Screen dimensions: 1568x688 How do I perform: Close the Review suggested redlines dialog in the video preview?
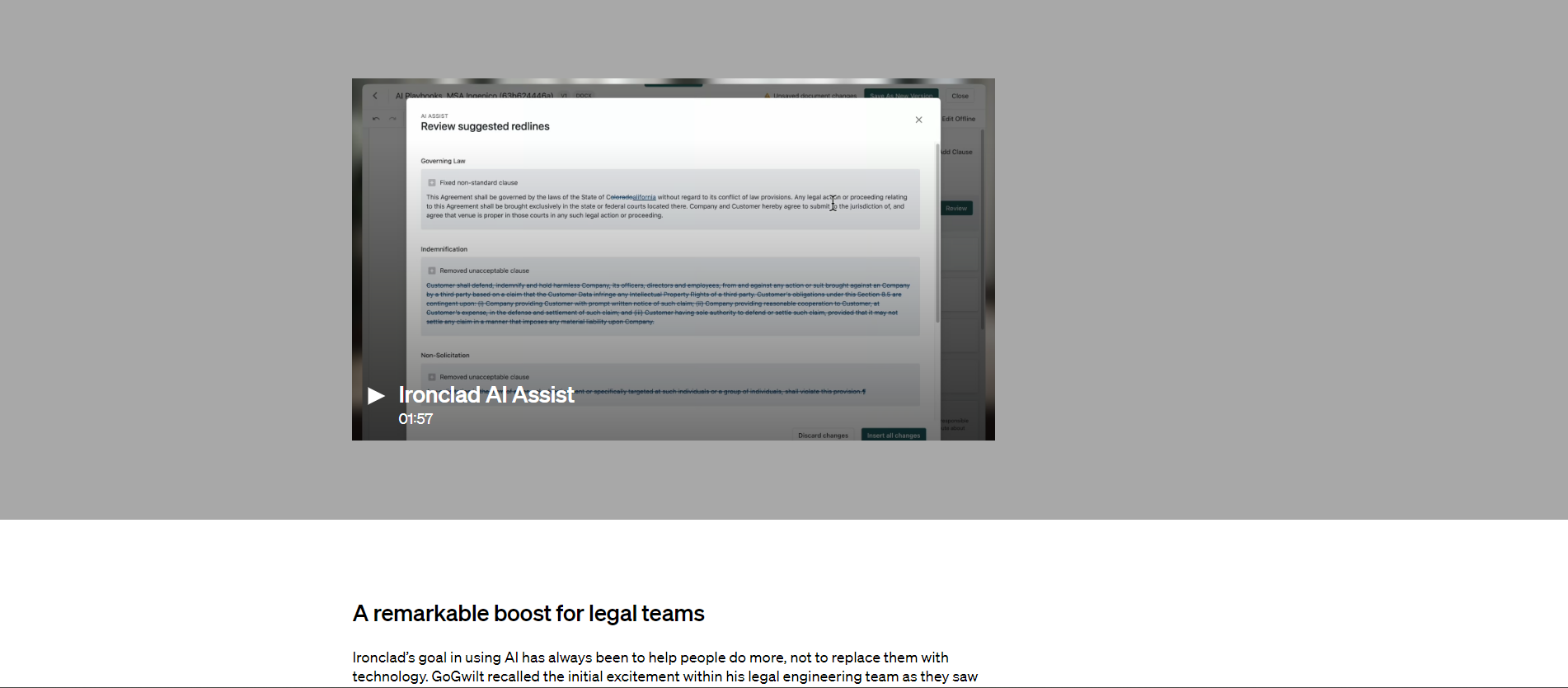pos(918,120)
